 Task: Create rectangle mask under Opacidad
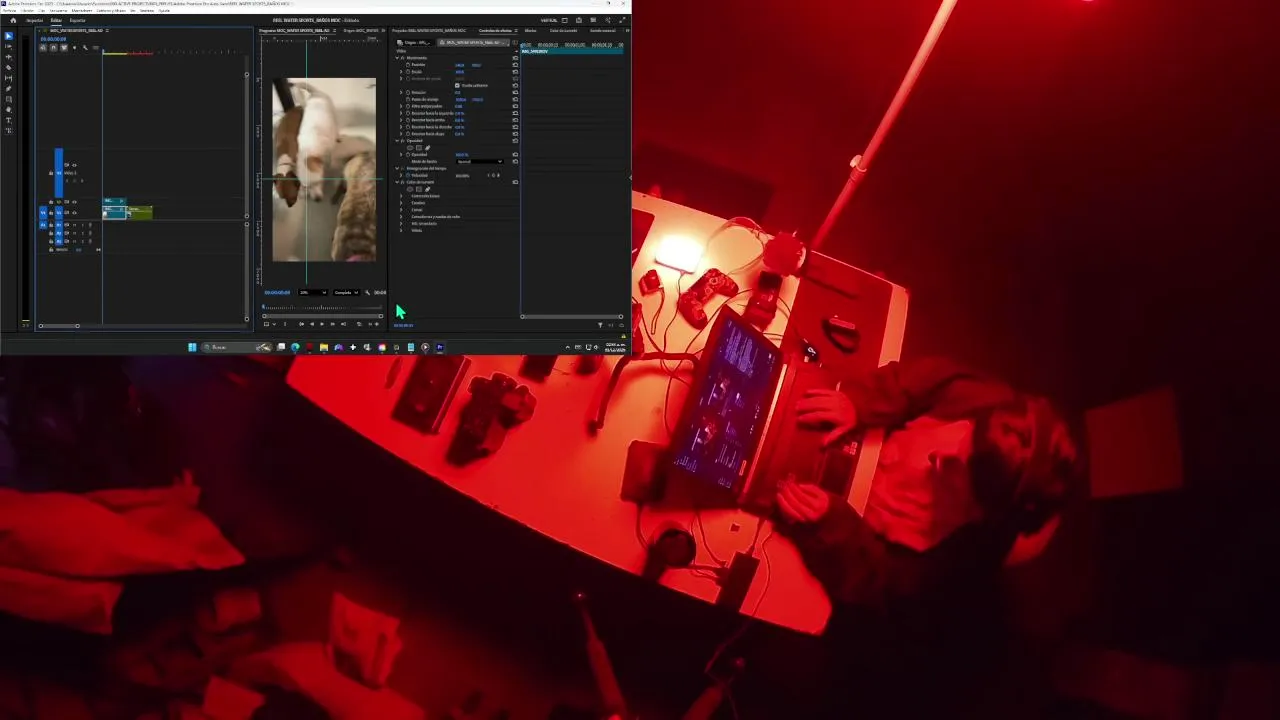pyautogui.click(x=419, y=148)
